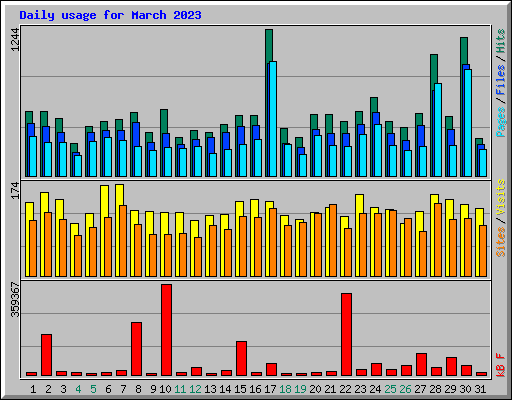Click weekend day label 4
The image size is (512, 400).
point(78,389)
